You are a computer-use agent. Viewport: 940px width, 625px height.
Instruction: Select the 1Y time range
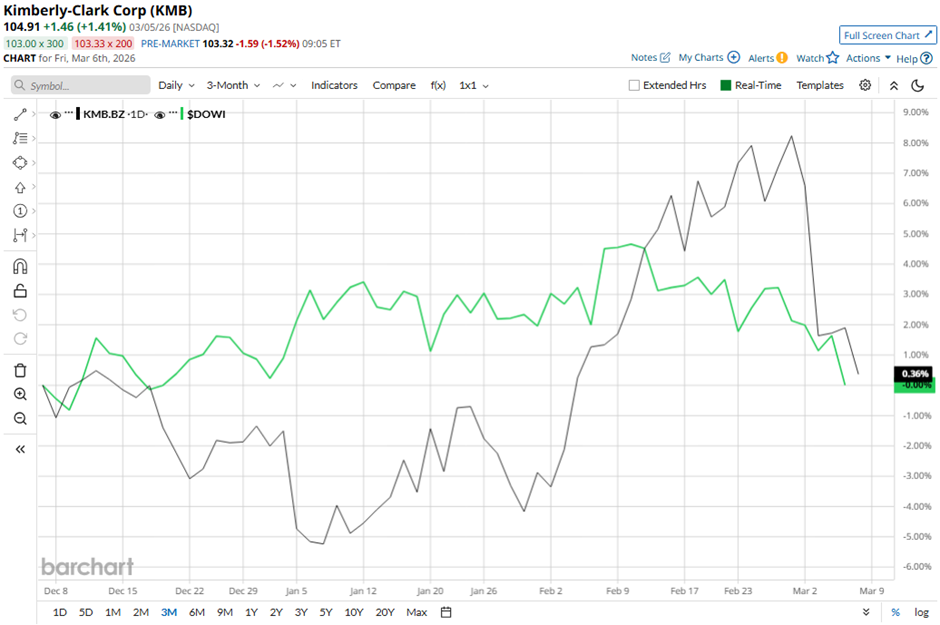tap(251, 612)
